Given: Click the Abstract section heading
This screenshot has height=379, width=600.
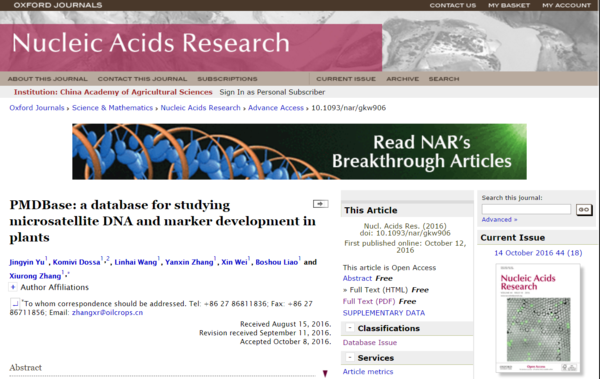Looking at the screenshot, I should [25, 368].
